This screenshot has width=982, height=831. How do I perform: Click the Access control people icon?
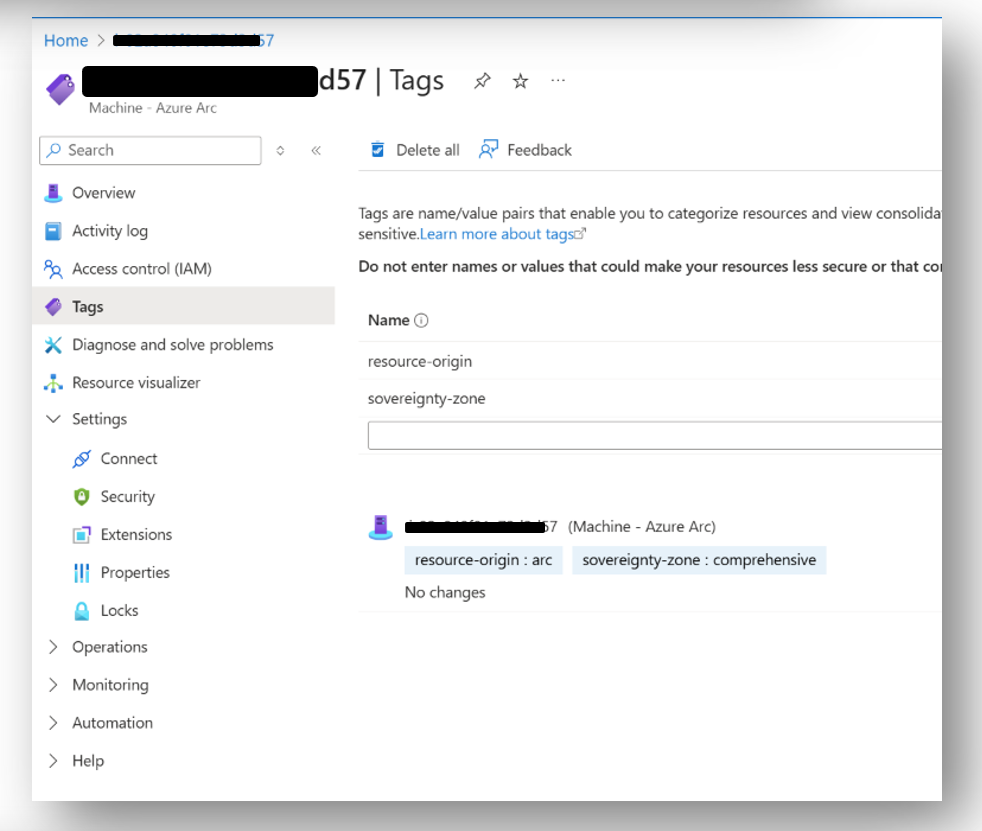click(53, 269)
